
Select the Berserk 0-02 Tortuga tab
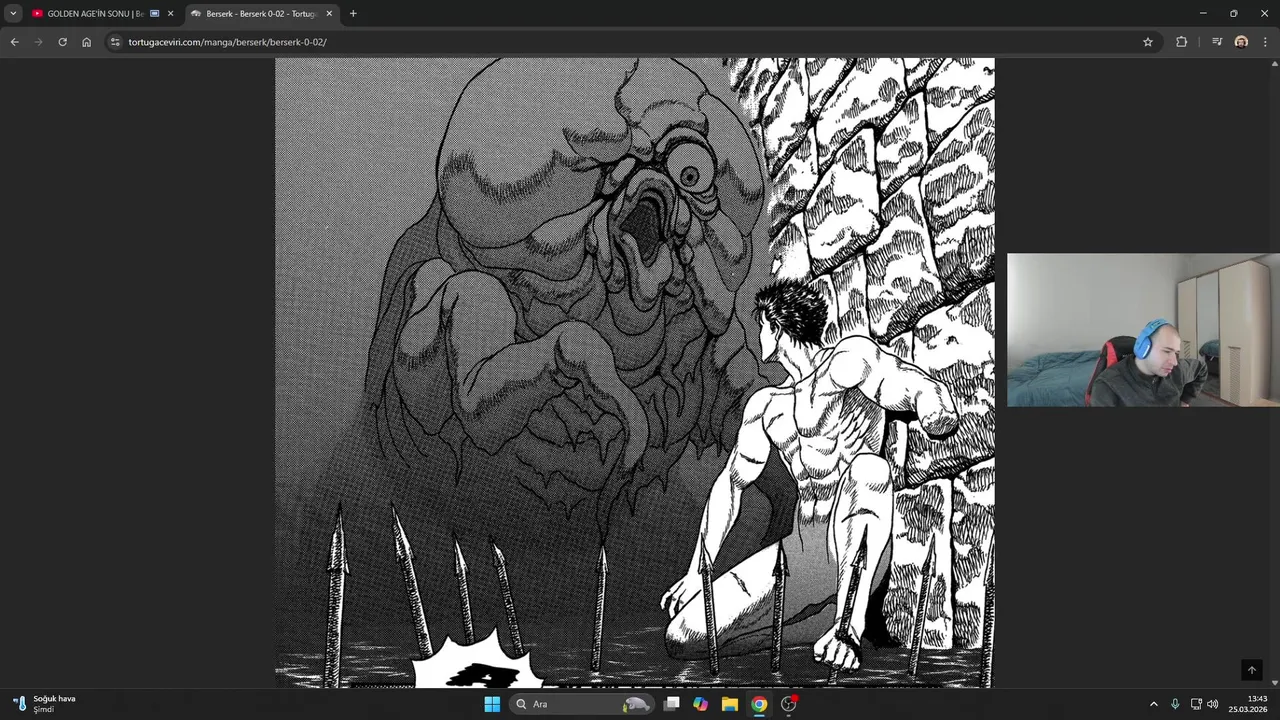click(x=261, y=14)
